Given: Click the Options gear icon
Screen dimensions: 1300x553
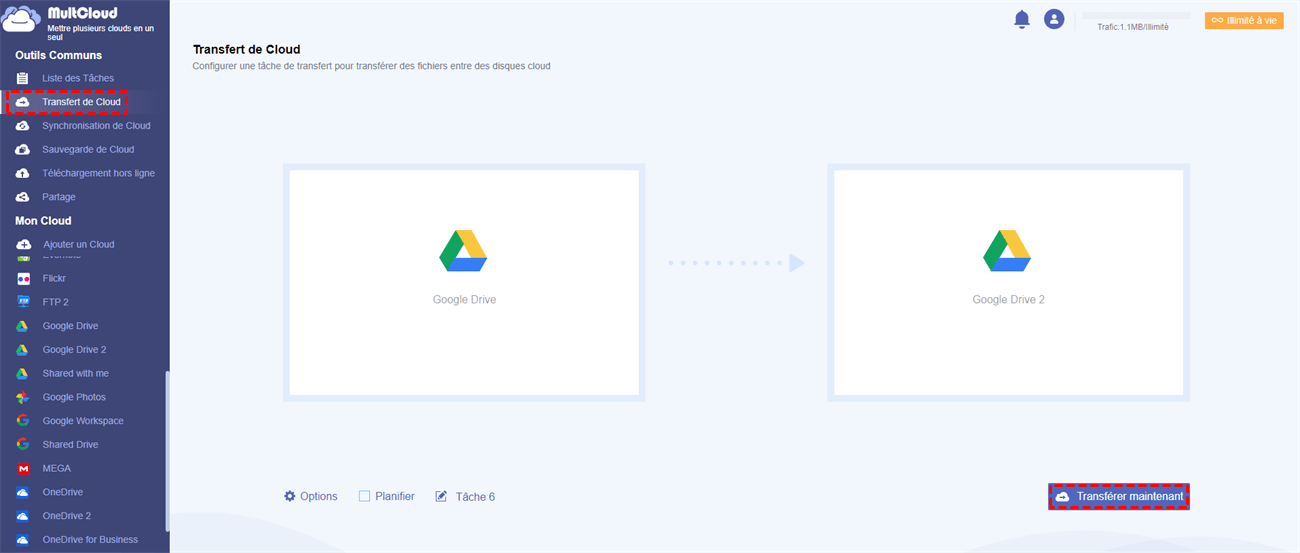Looking at the screenshot, I should point(290,496).
